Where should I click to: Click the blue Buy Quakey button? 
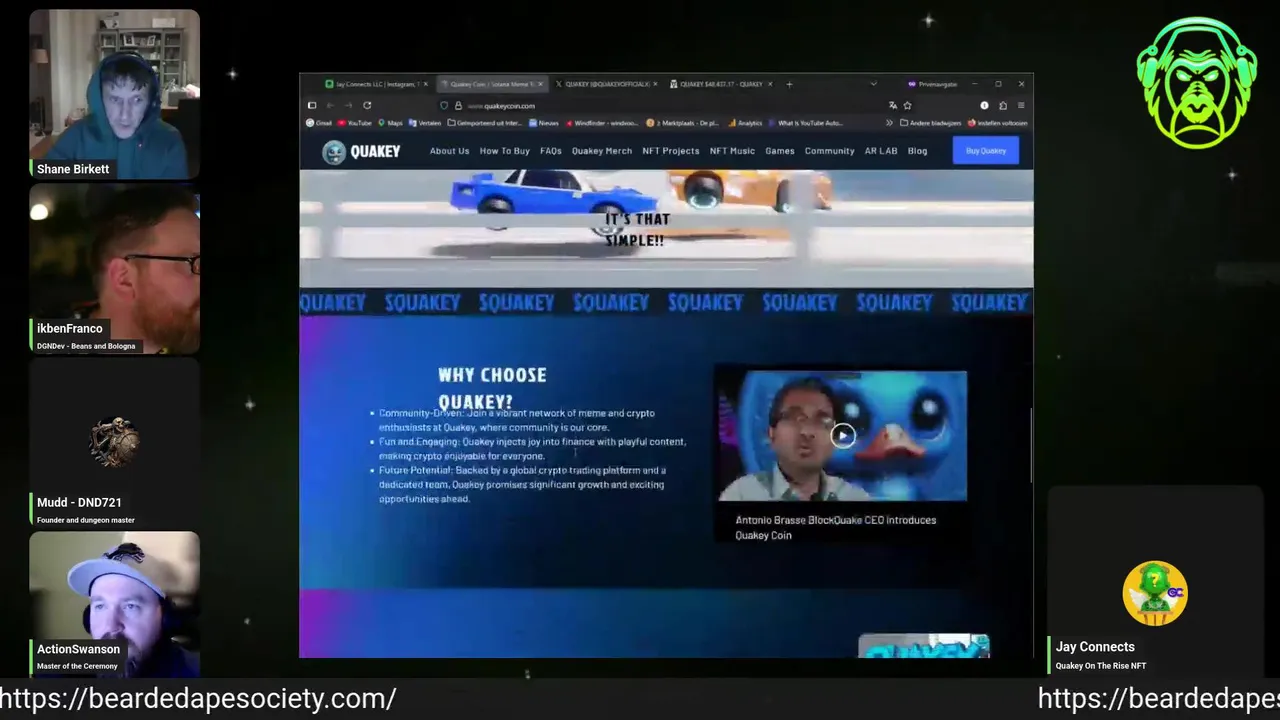[986, 151]
